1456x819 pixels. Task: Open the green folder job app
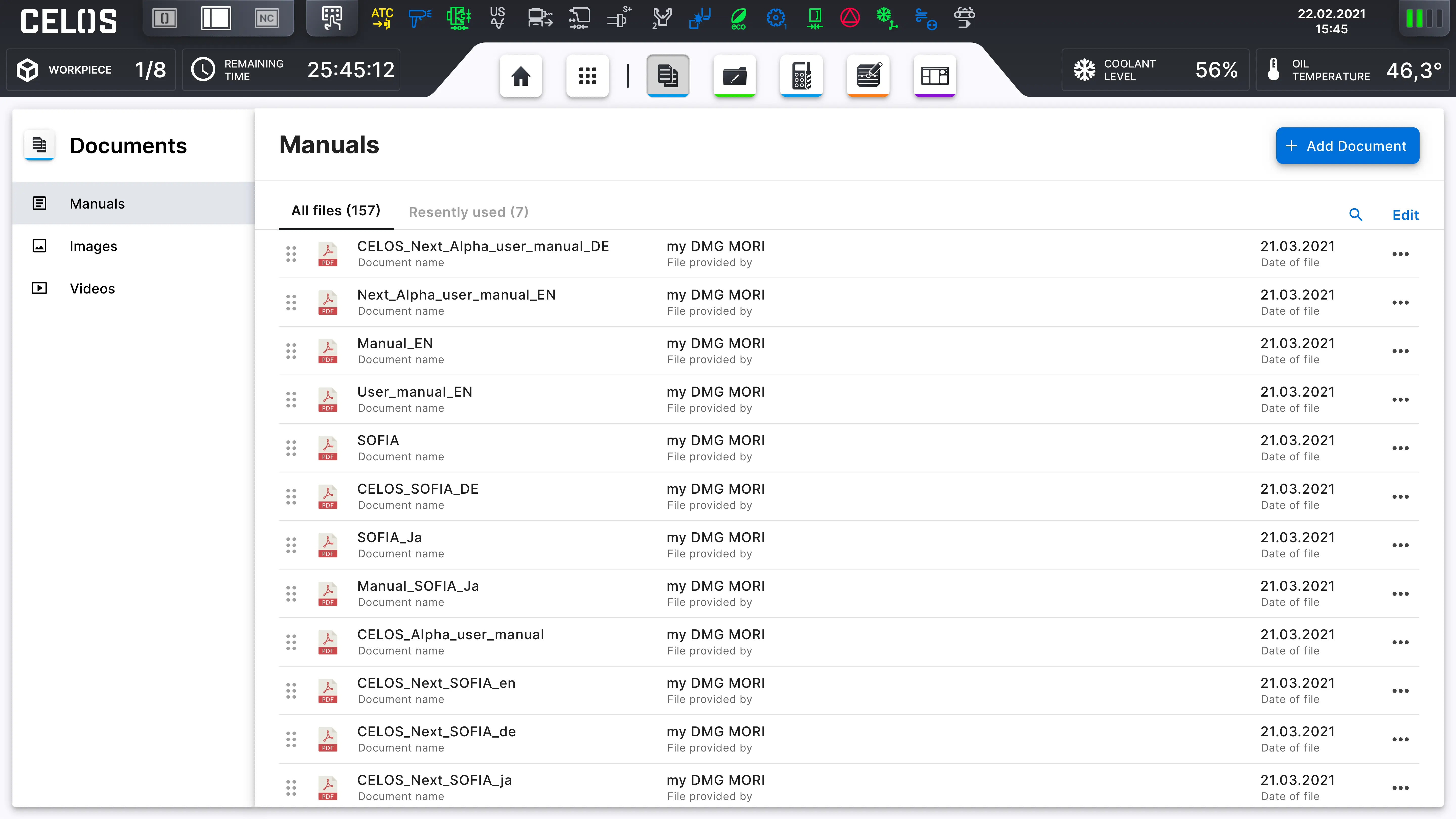(734, 76)
